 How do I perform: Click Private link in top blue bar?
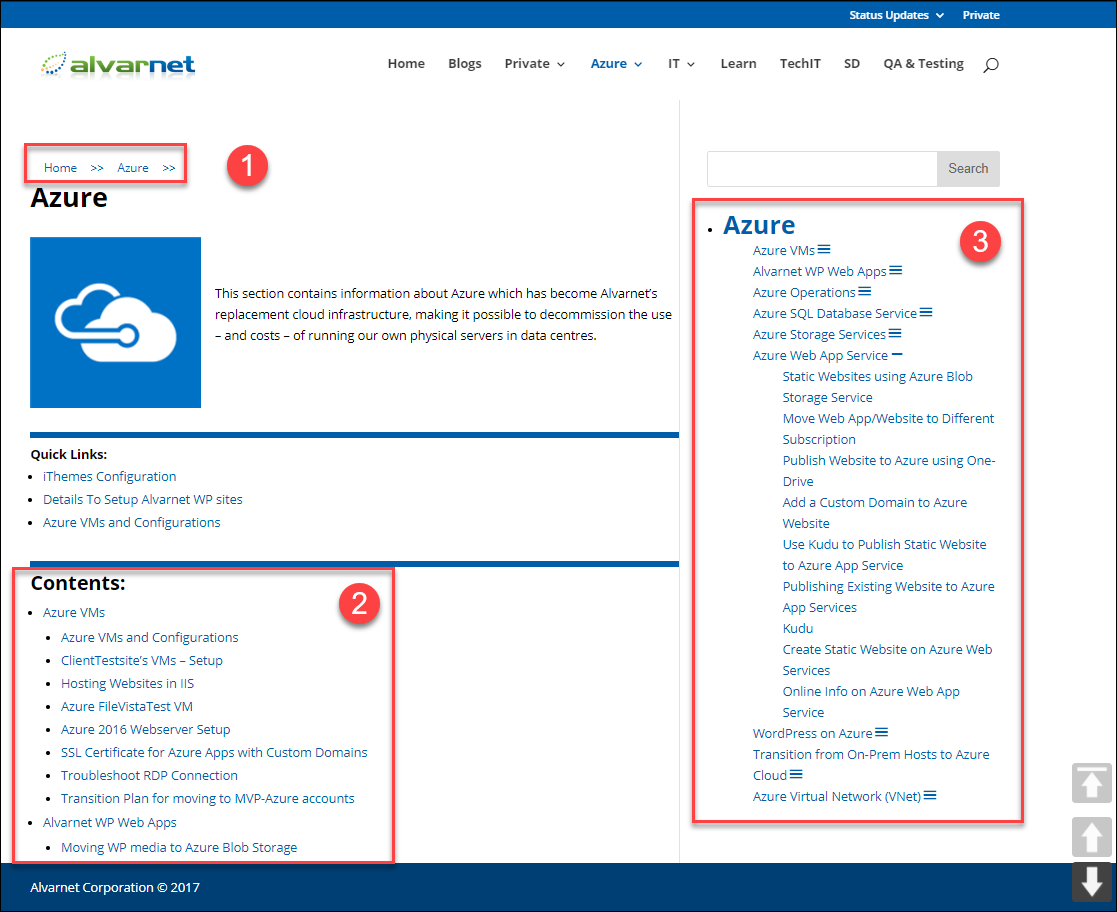click(981, 15)
